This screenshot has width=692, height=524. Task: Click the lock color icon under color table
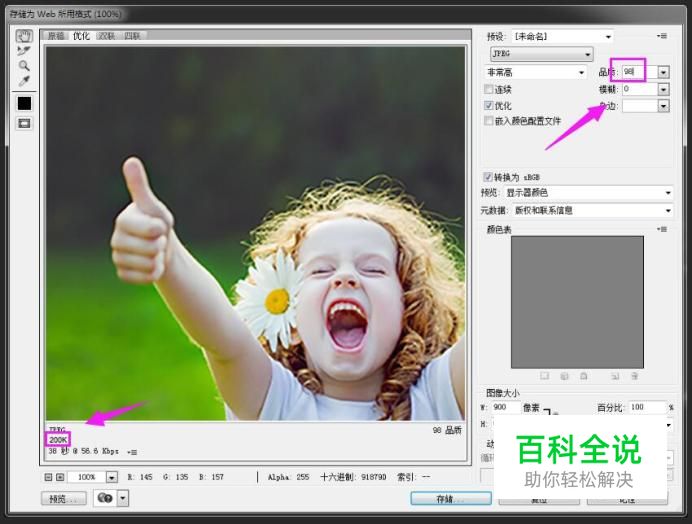point(583,376)
